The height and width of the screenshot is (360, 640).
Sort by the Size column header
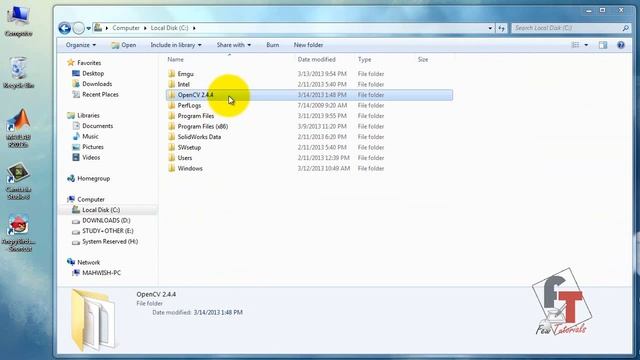(x=423, y=60)
